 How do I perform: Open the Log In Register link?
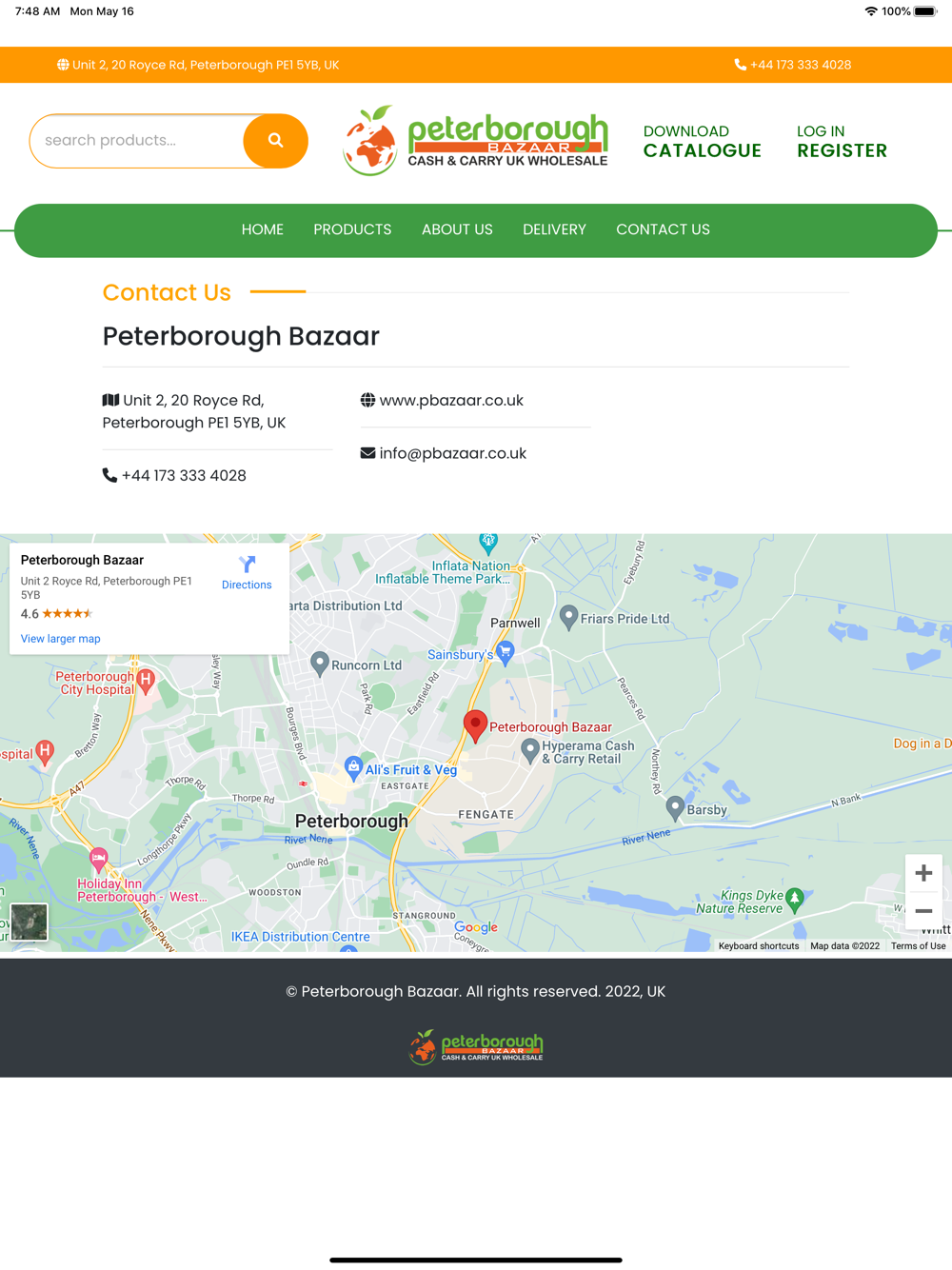842,142
